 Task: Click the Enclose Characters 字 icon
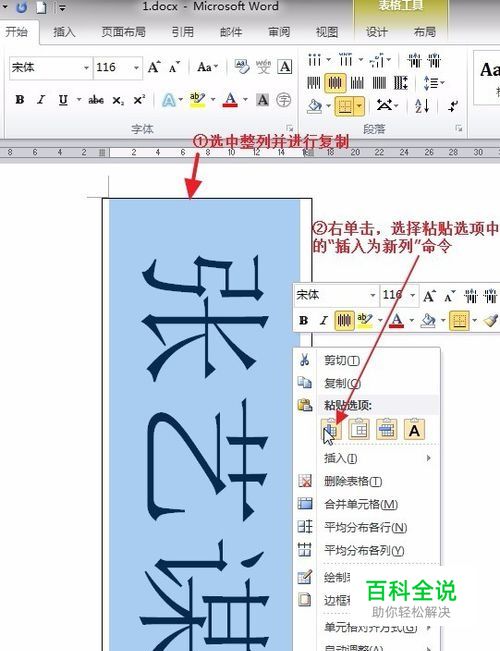pos(284,100)
